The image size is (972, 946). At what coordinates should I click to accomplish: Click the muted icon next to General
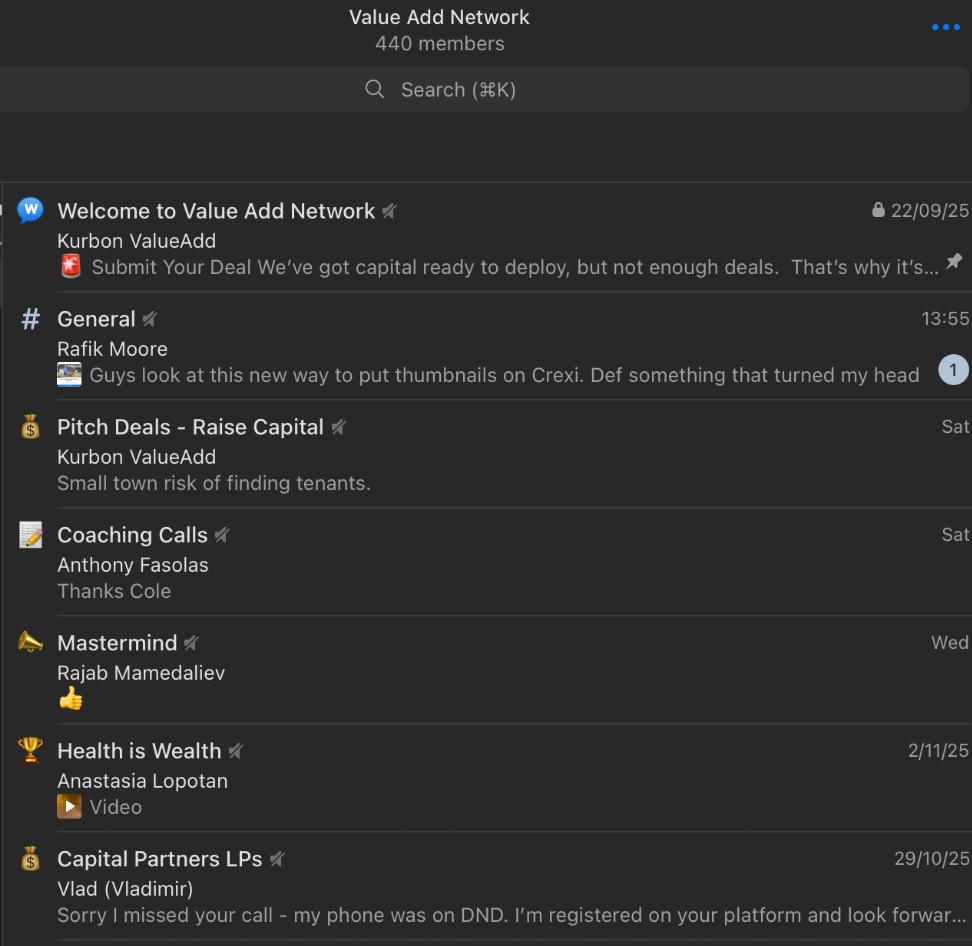click(149, 319)
